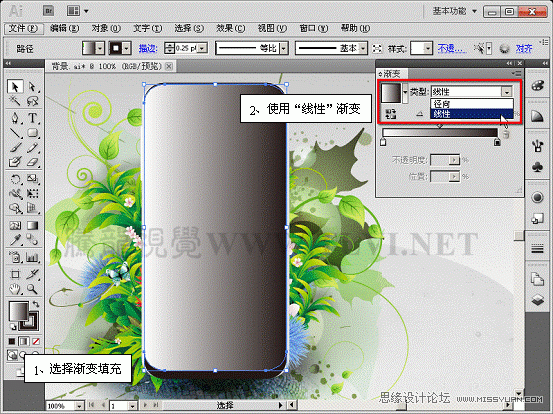Switch paint mode to Gradient

24,341
